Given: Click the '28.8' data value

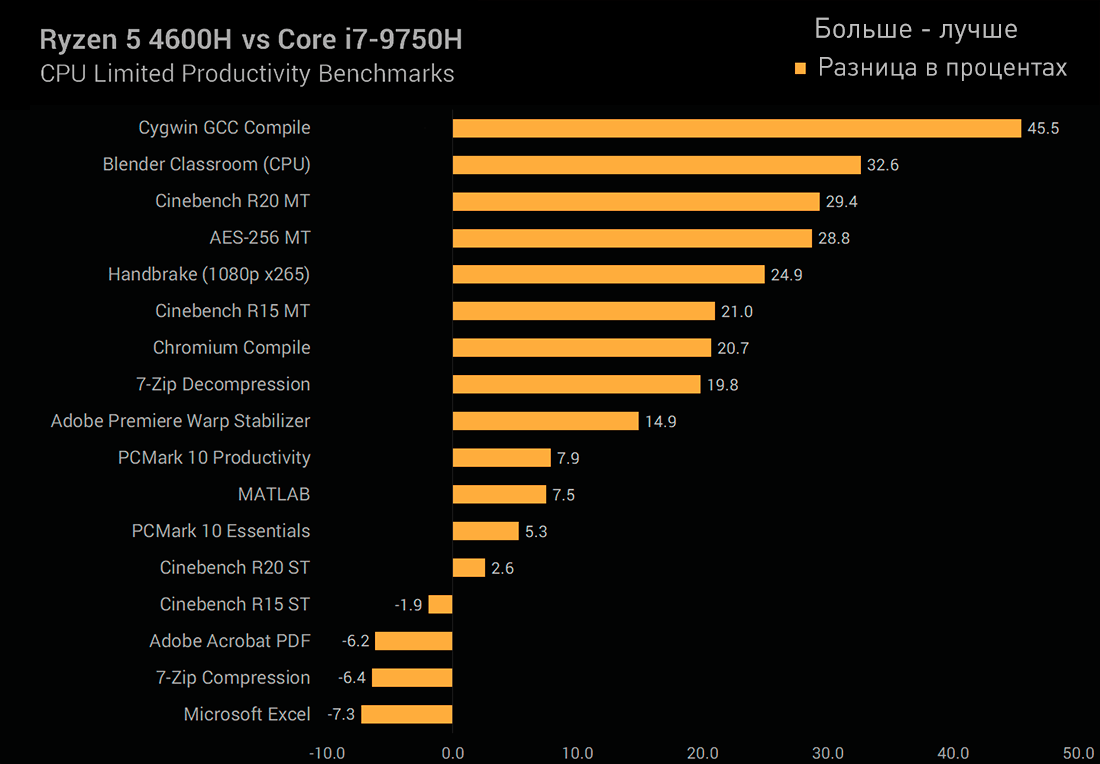Looking at the screenshot, I should coord(834,239).
